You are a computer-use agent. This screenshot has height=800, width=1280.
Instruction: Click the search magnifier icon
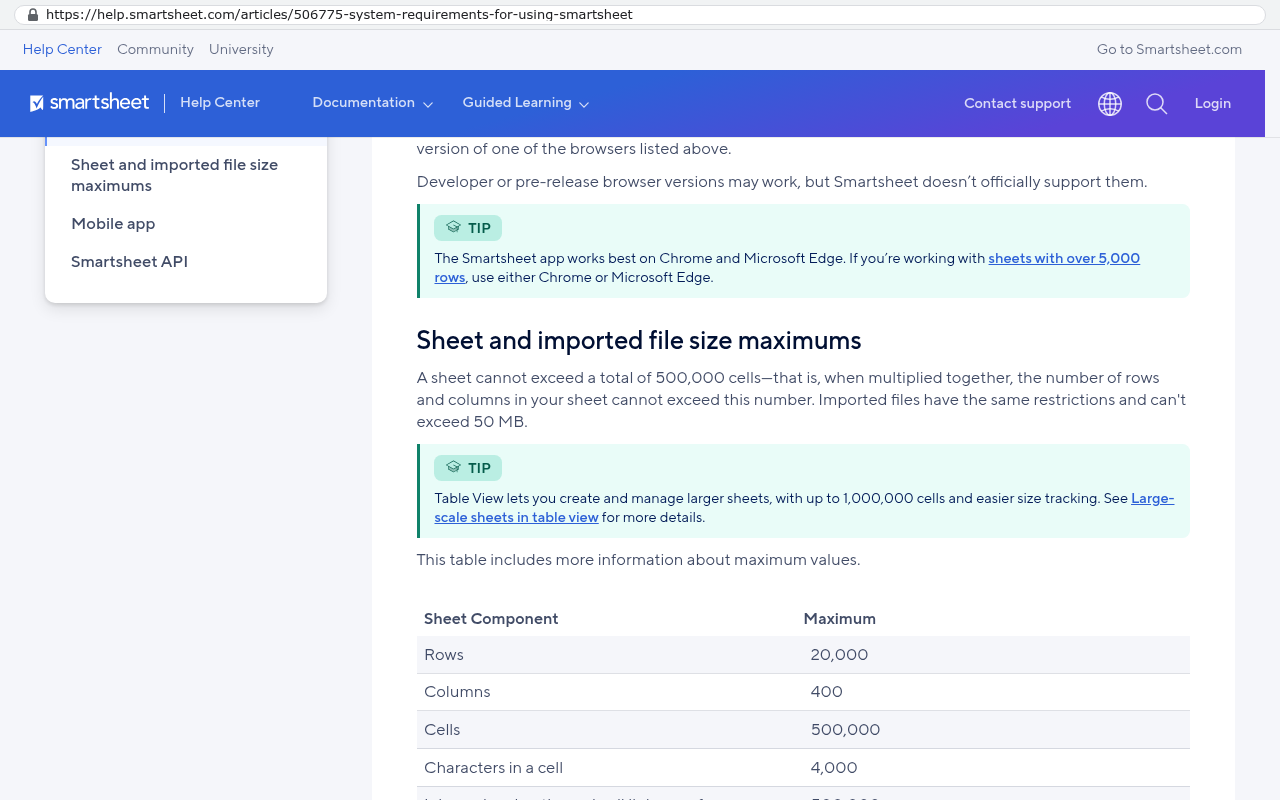(x=1157, y=104)
